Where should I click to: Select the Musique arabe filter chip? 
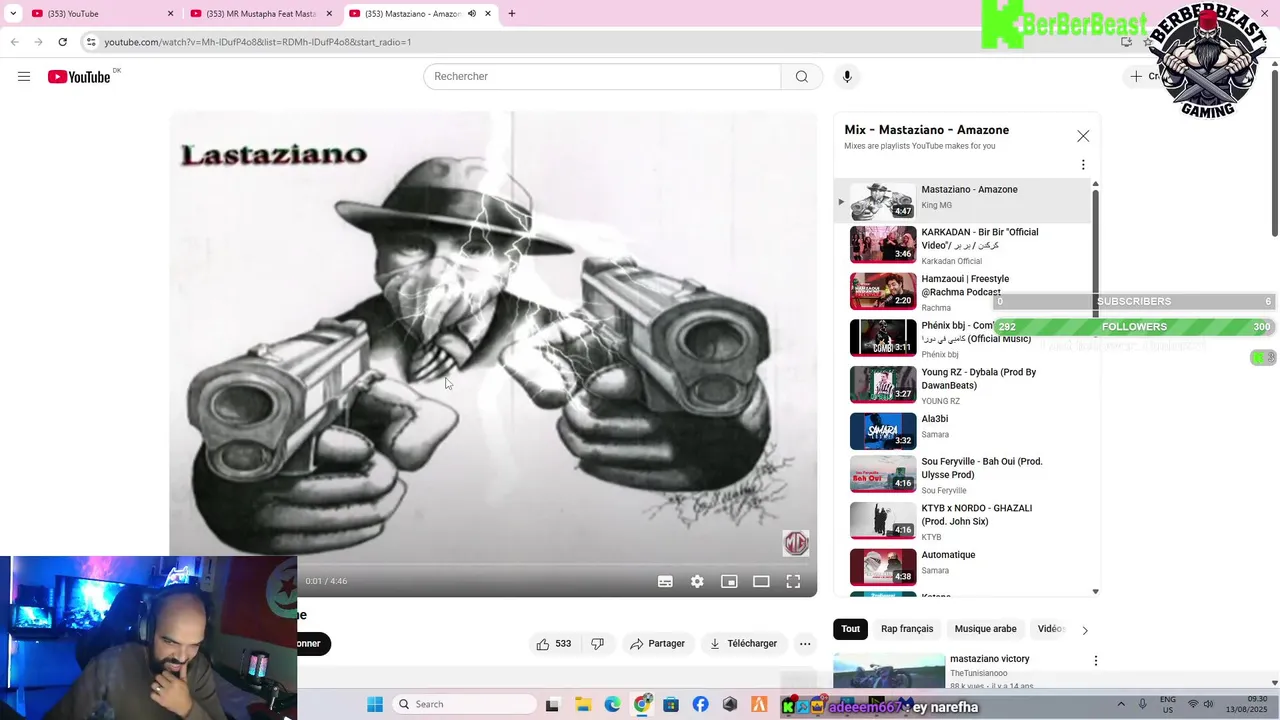click(x=985, y=629)
